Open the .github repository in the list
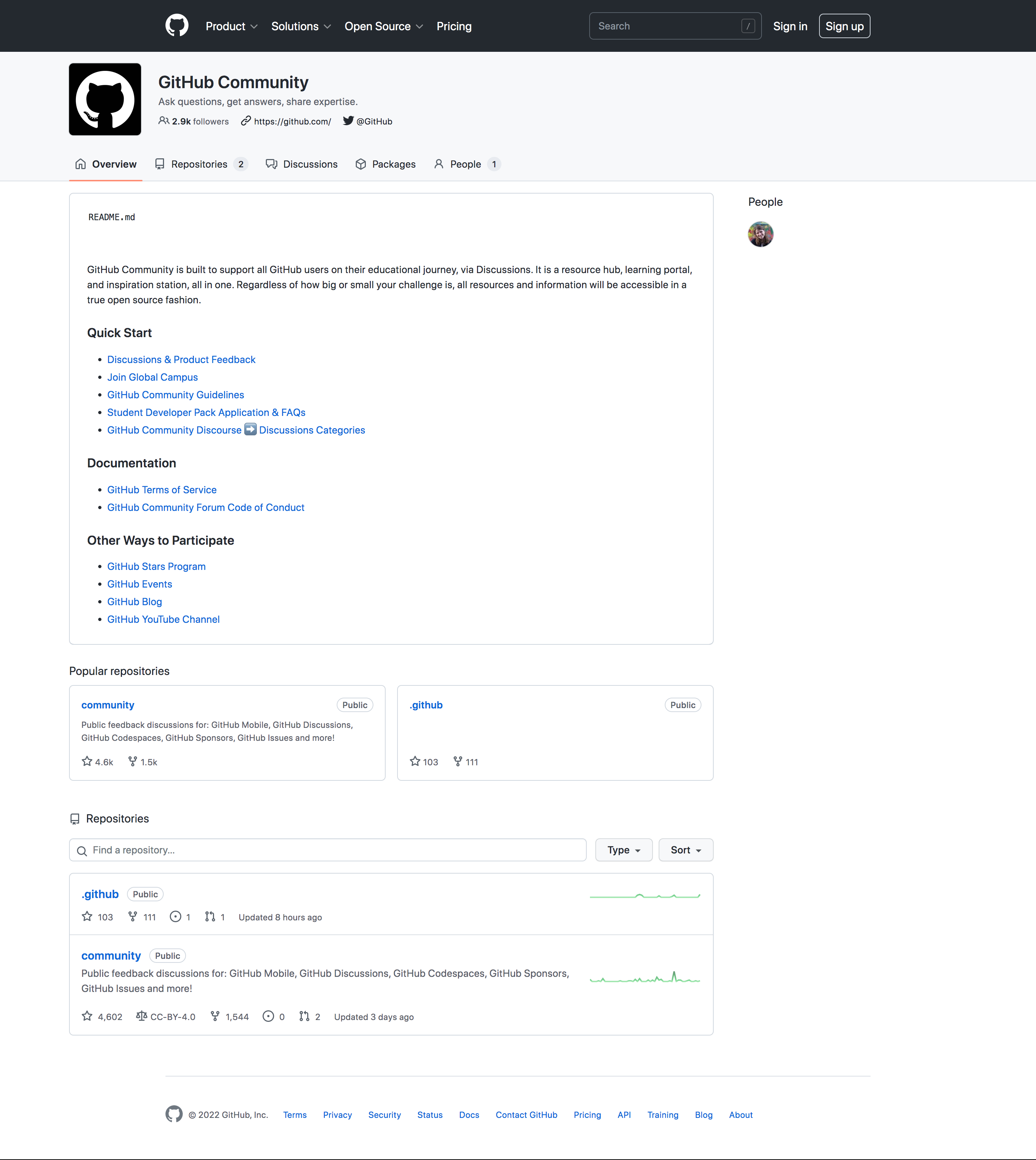 100,893
